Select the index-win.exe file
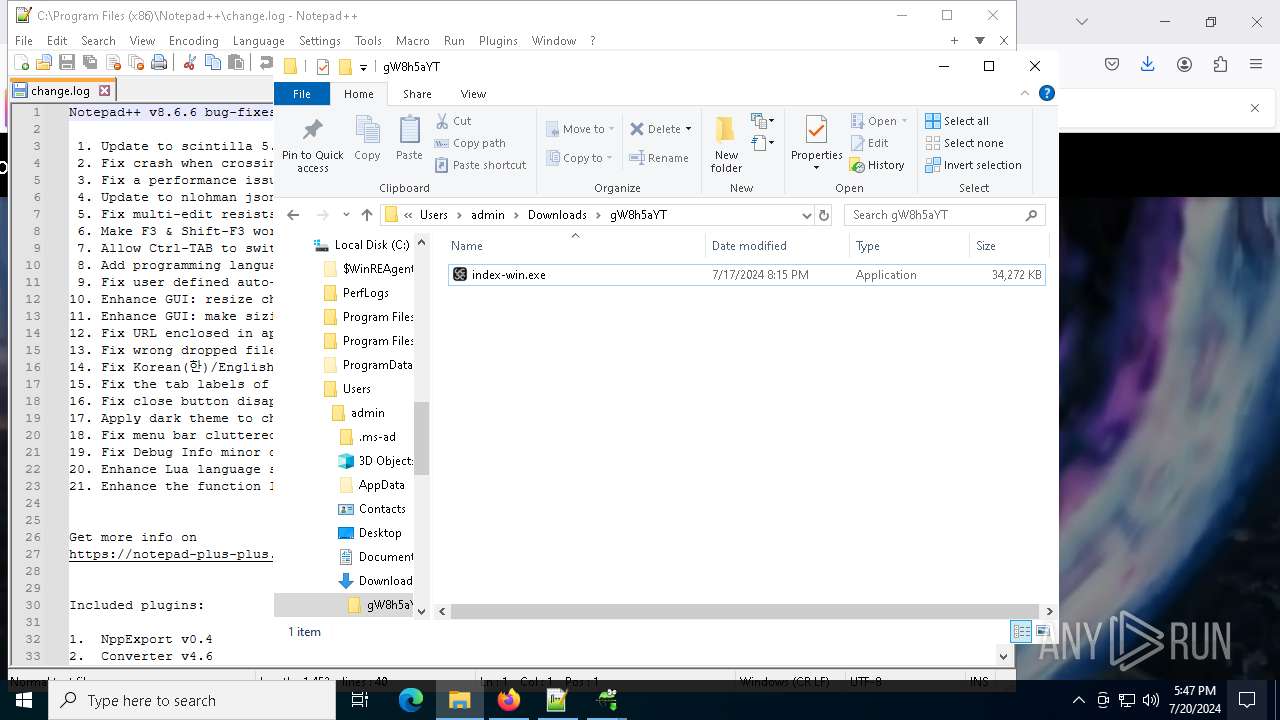 pyautogui.click(x=746, y=275)
